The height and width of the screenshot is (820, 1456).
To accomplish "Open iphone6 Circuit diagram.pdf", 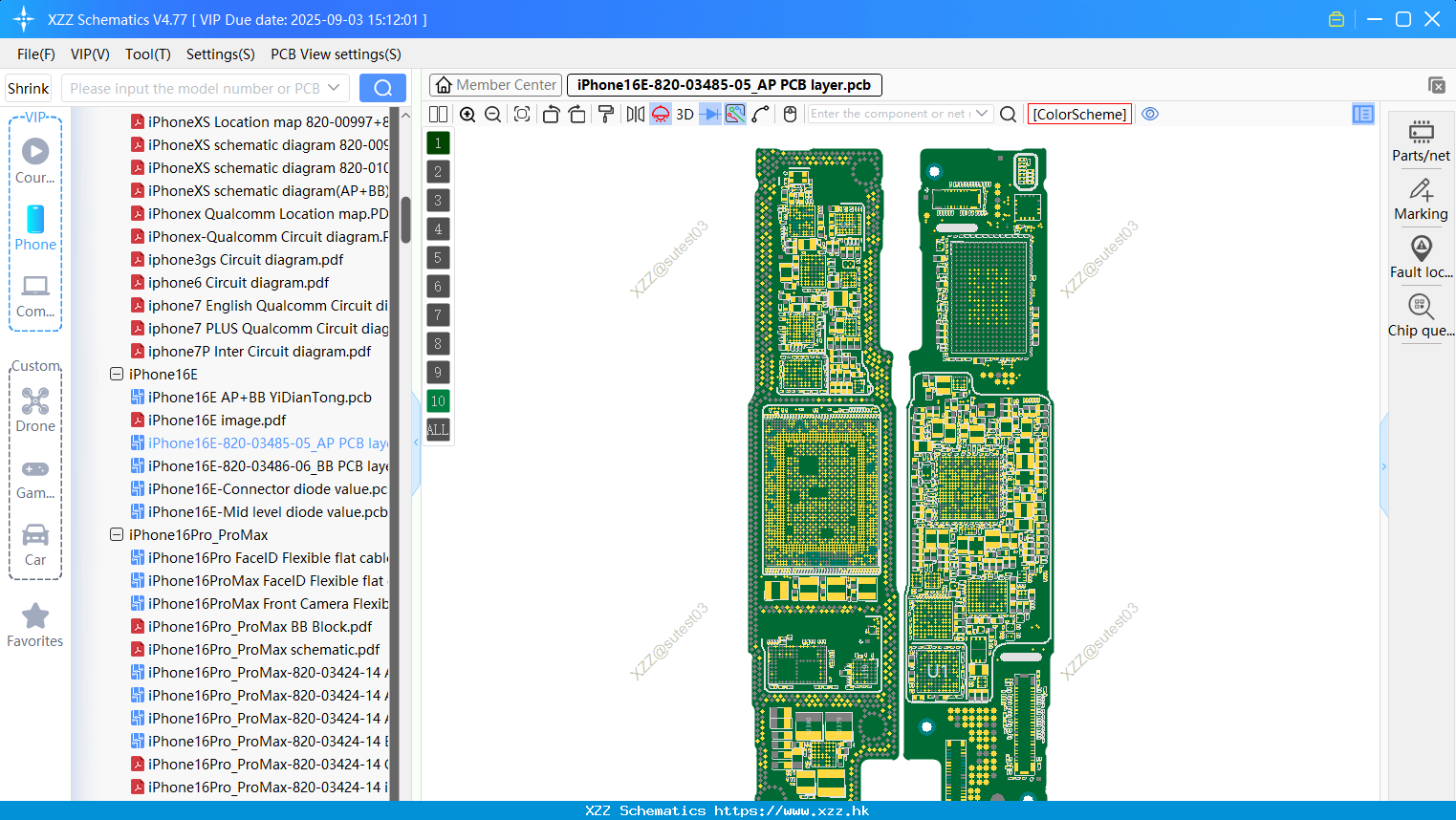I will pyautogui.click(x=239, y=283).
